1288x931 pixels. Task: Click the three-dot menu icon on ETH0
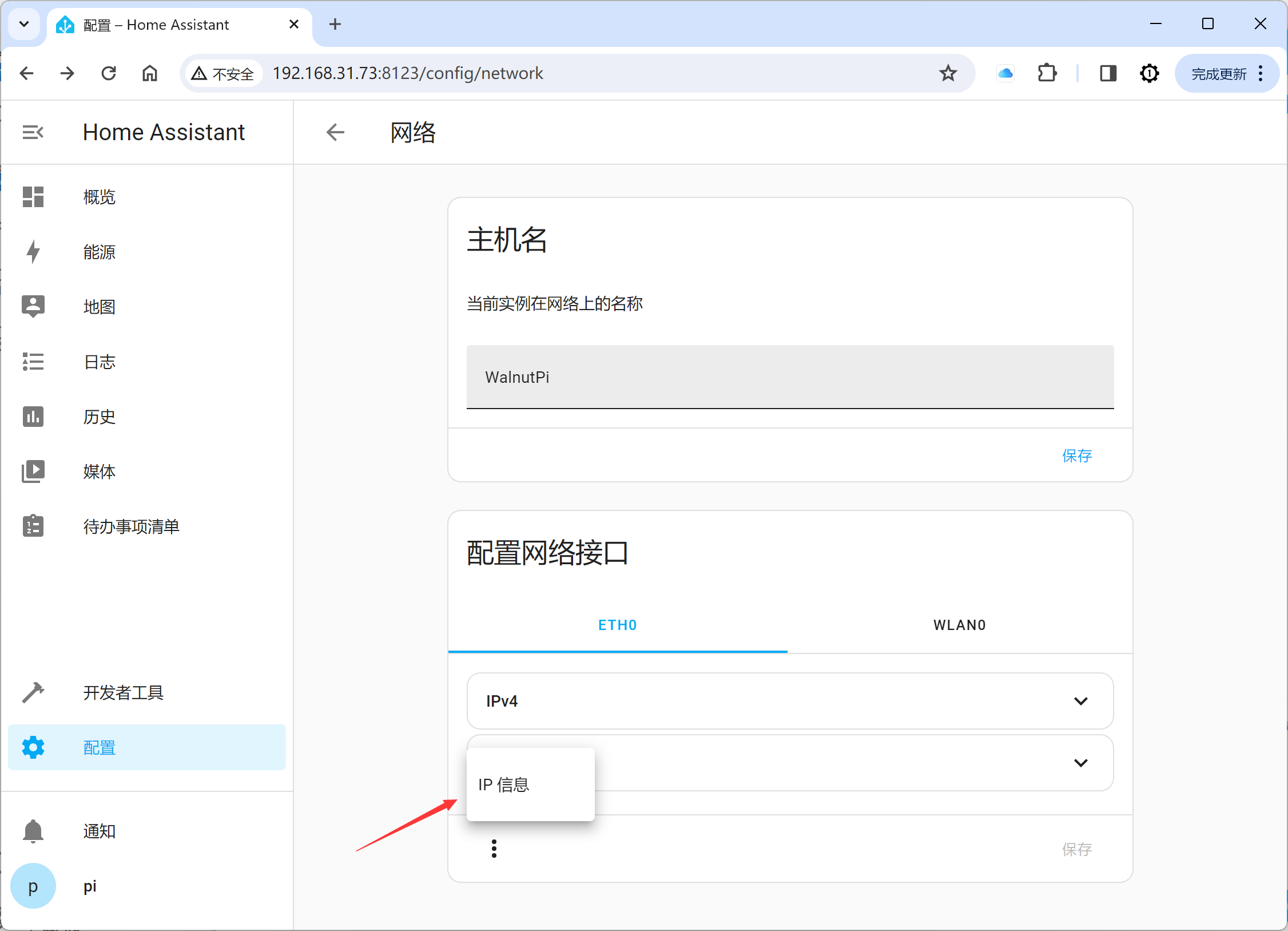[x=494, y=849]
